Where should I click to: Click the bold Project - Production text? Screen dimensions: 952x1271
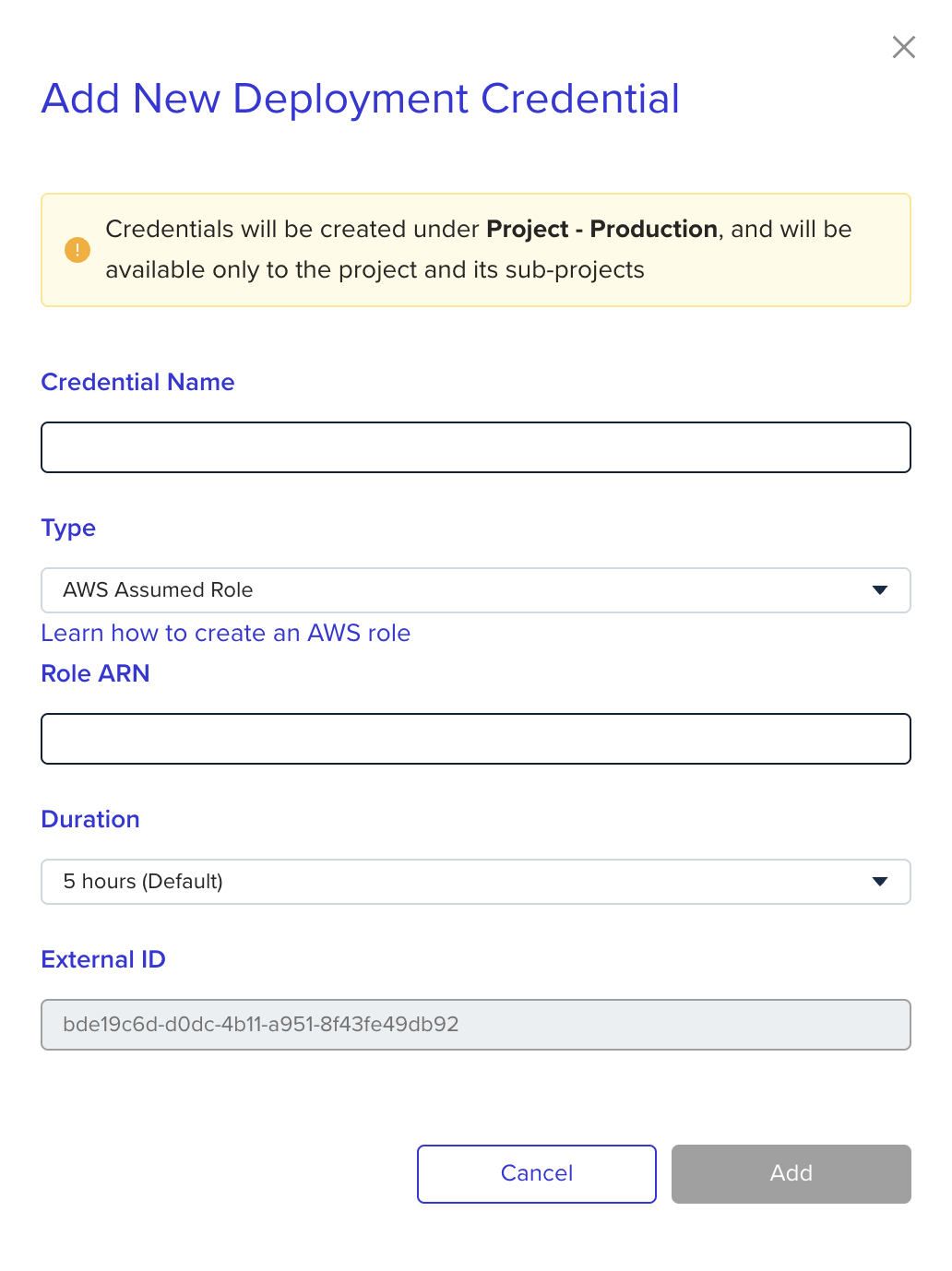click(601, 229)
